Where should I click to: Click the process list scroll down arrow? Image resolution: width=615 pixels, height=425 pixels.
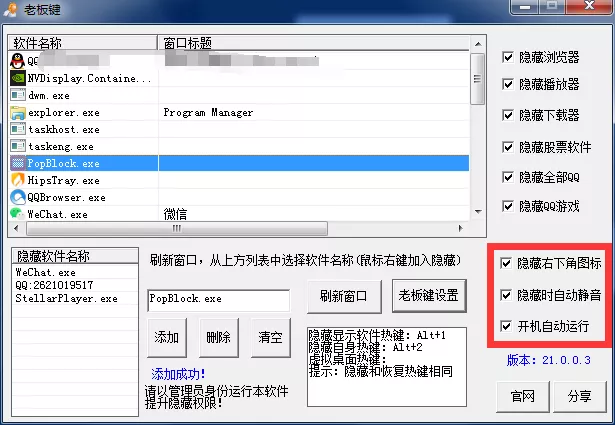tap(478, 212)
